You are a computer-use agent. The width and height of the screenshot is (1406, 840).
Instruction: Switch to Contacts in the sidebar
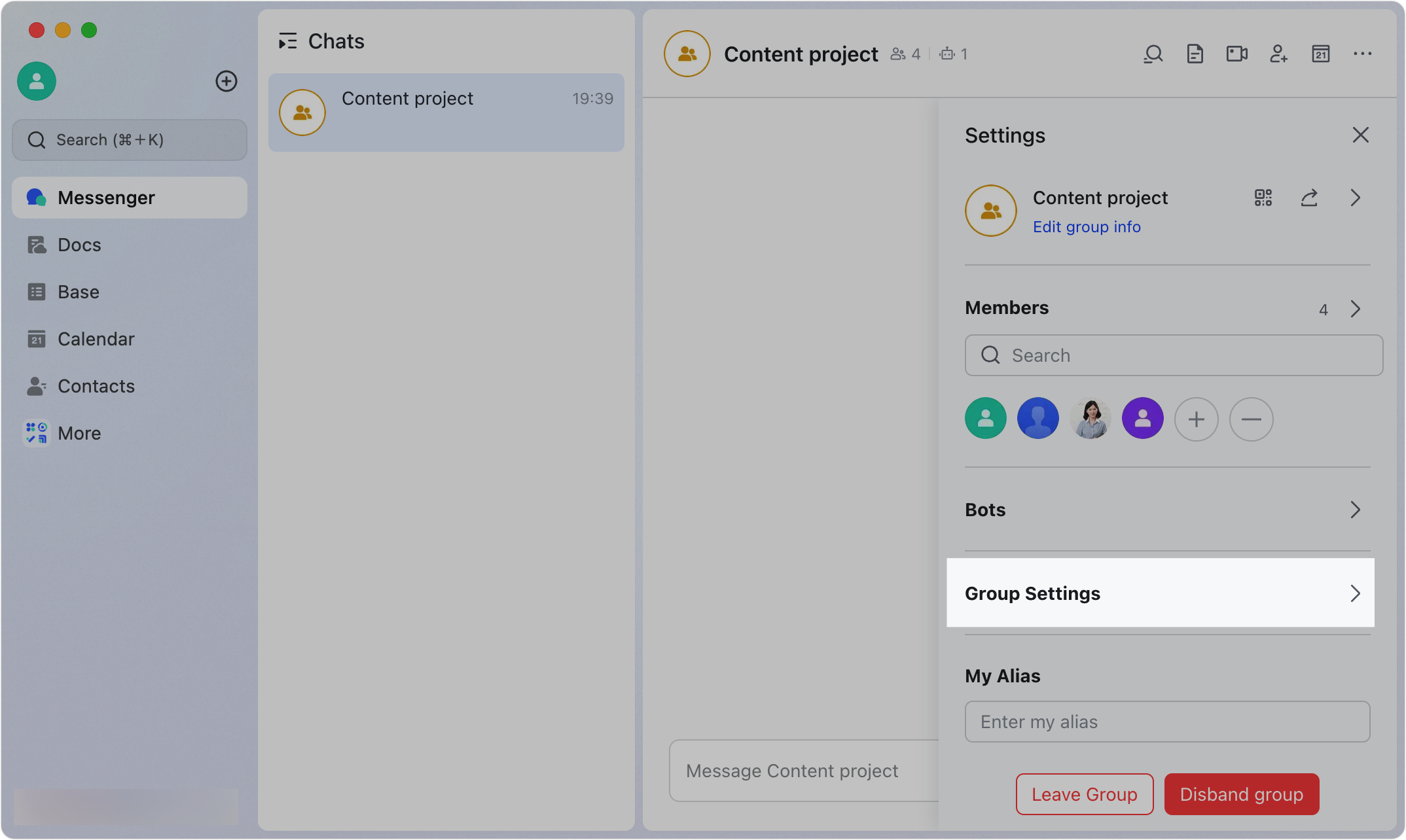96,386
